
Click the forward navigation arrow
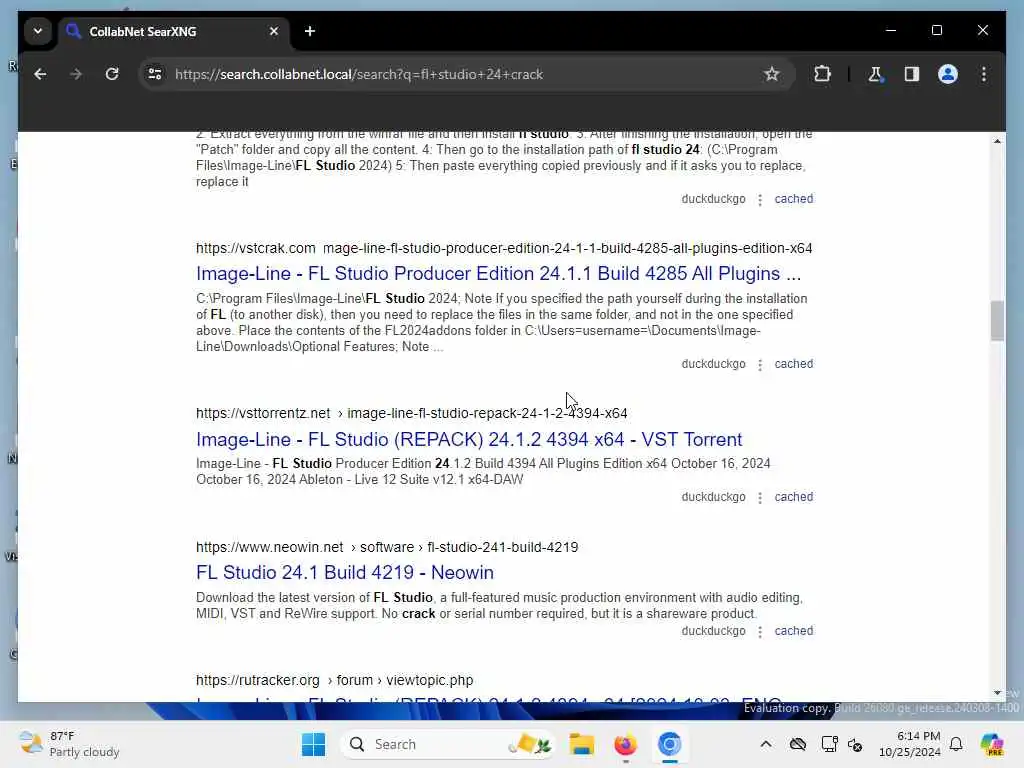click(x=76, y=74)
